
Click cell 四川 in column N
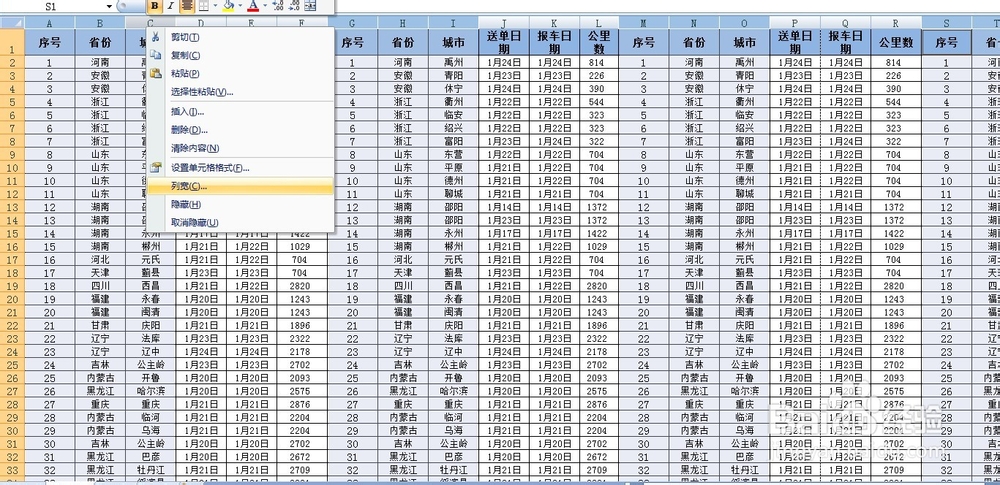(x=694, y=286)
